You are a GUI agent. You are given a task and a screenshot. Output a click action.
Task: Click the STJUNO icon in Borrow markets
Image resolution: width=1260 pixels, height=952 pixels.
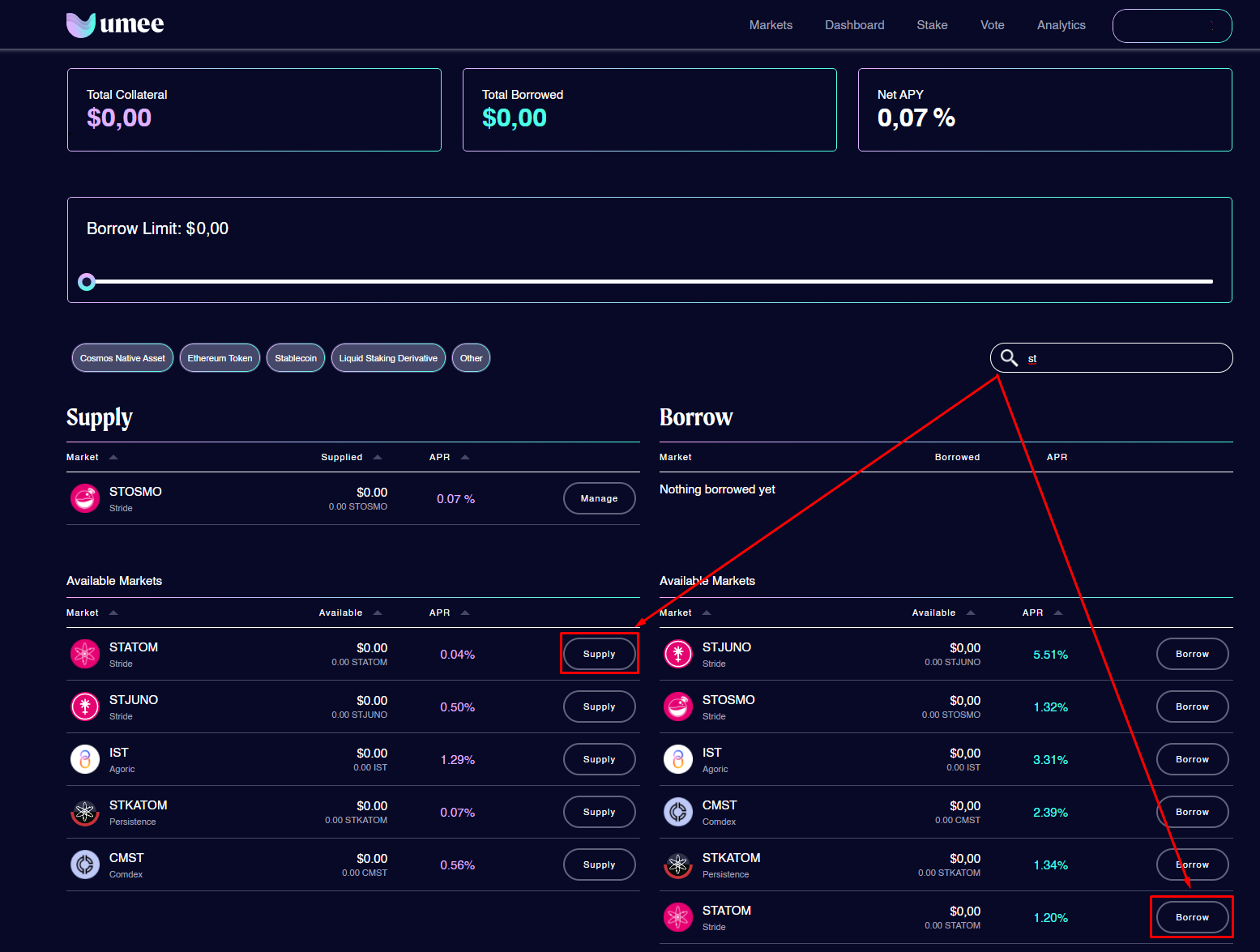click(x=678, y=654)
